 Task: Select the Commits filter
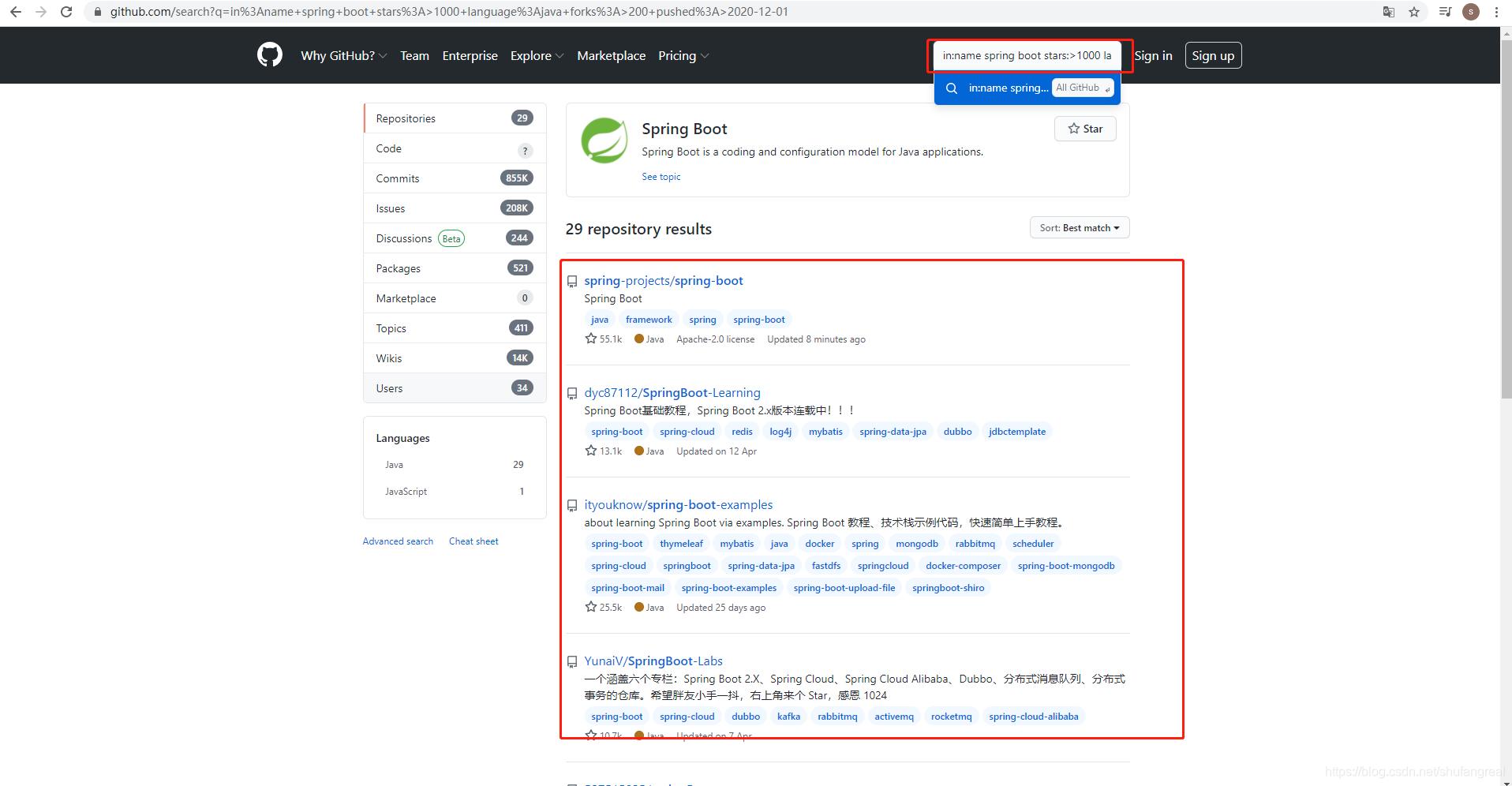coord(455,178)
